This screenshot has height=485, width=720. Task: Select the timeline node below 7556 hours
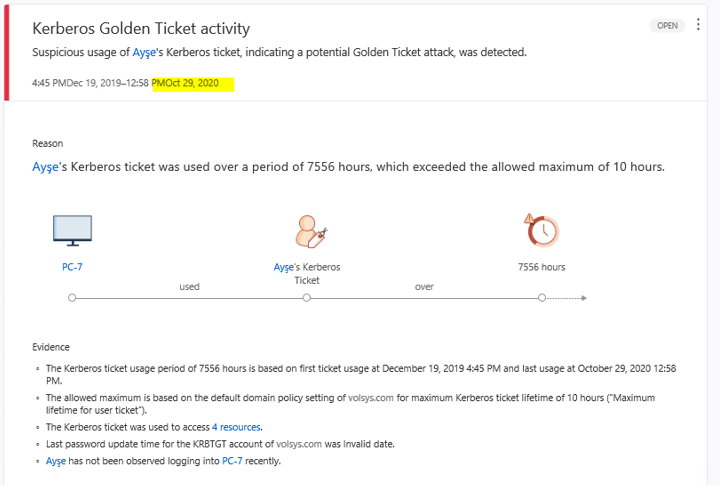(x=541, y=298)
